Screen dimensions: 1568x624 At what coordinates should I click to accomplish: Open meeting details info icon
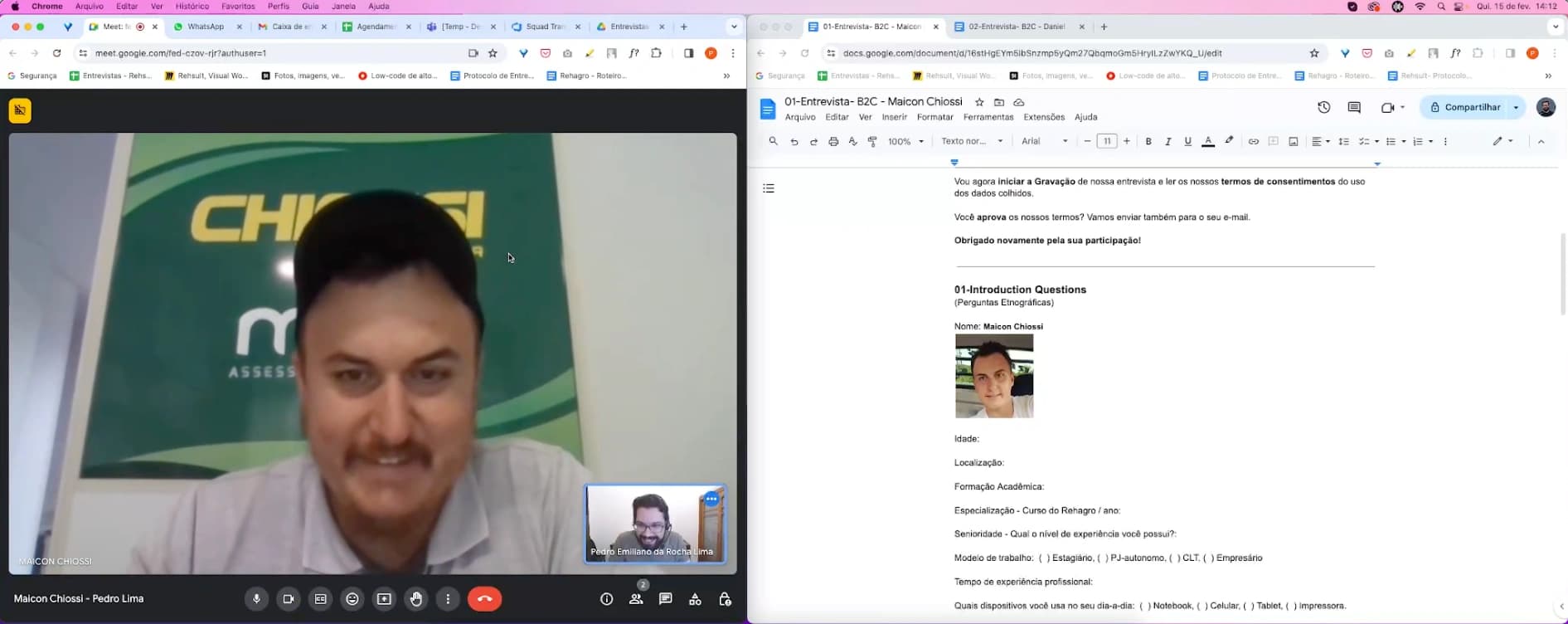[606, 599]
